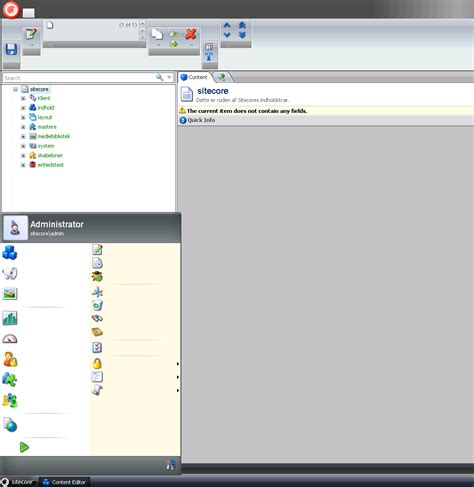The image size is (474, 487).
Task: Expand the layout tree node
Action: (23, 117)
